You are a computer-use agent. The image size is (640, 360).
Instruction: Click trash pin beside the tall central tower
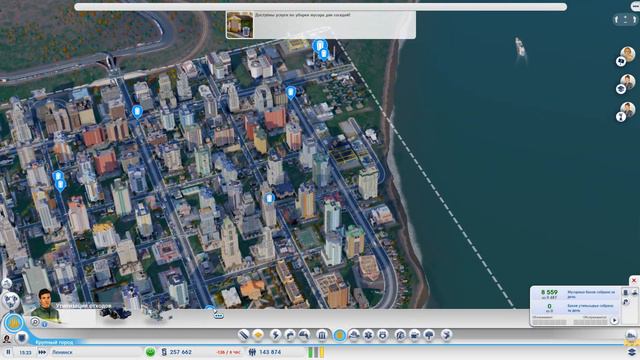269,199
